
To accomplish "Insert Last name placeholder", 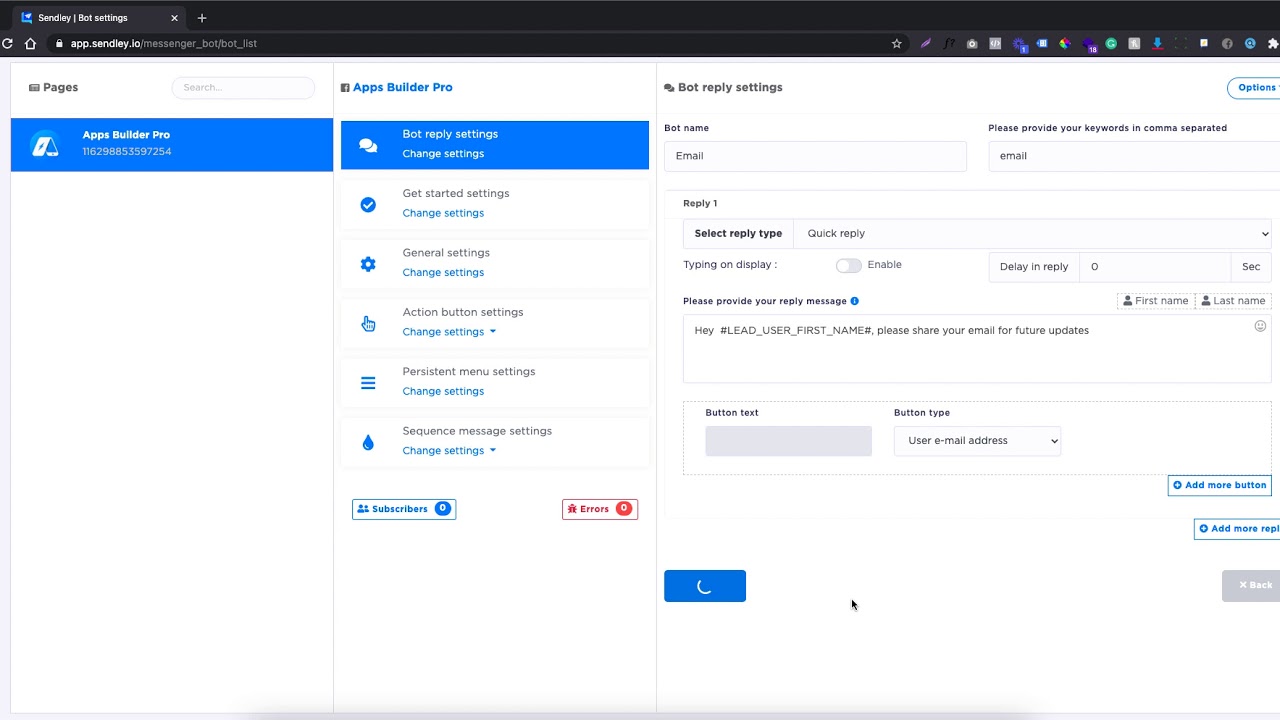I will tap(1233, 301).
